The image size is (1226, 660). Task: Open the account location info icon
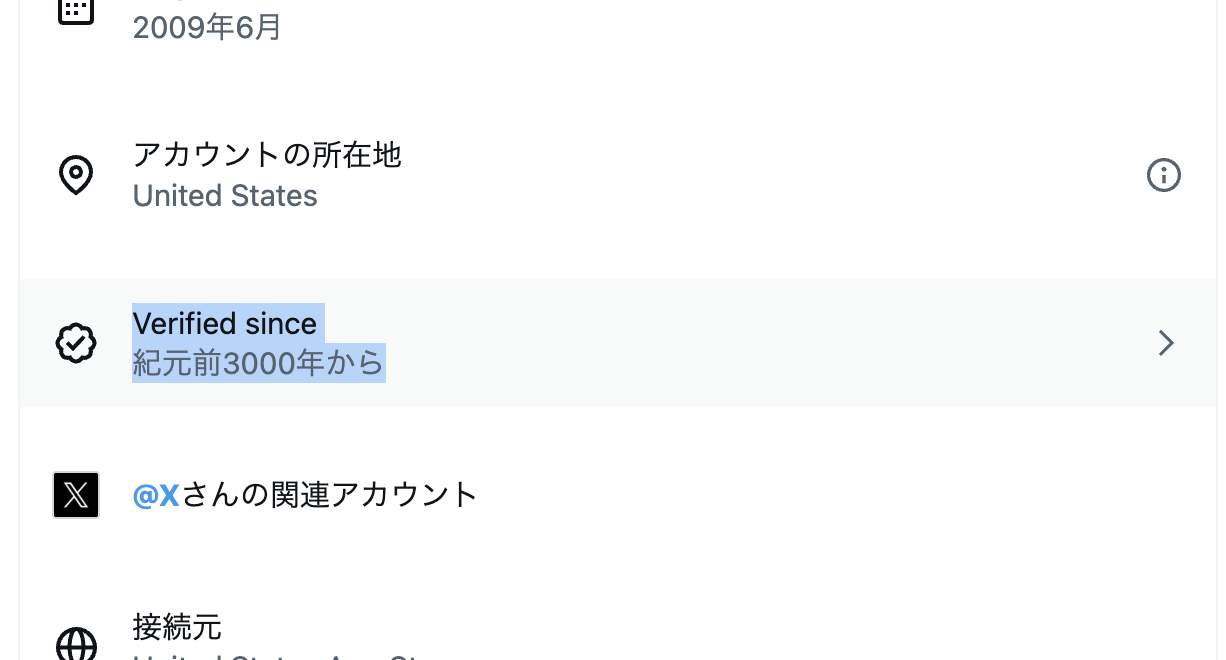[1163, 176]
